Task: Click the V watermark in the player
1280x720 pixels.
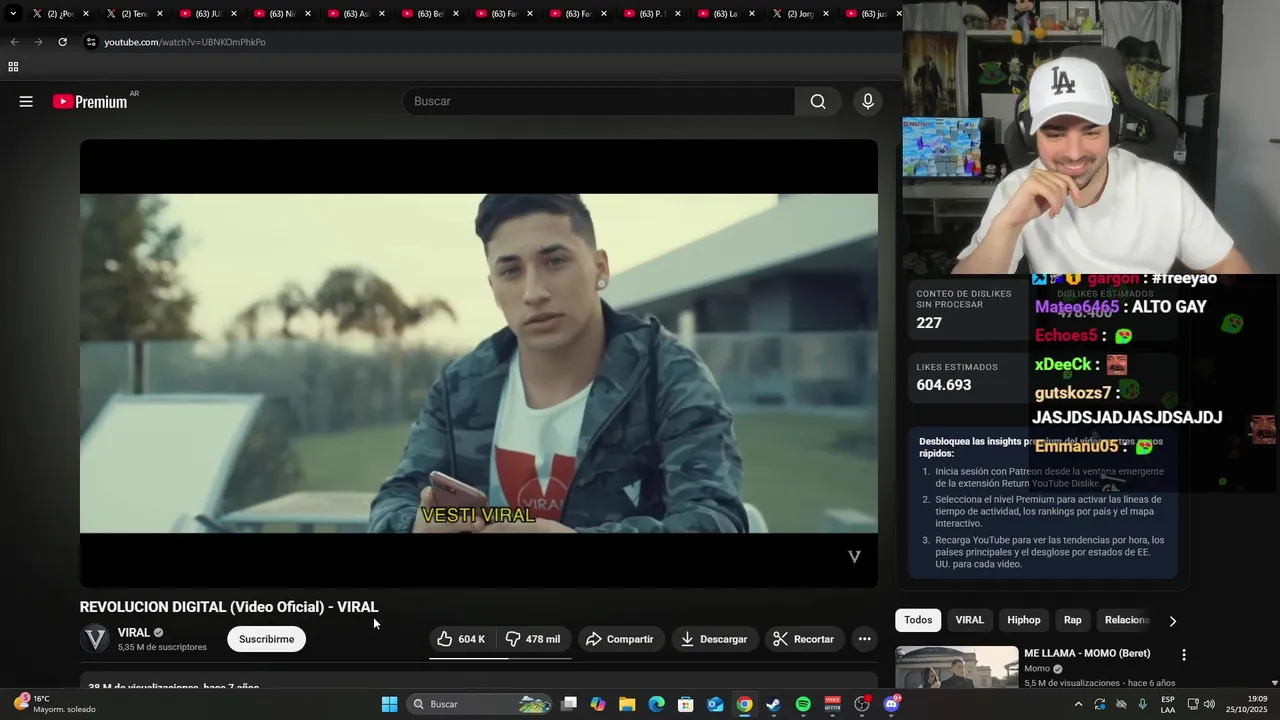Action: [854, 557]
